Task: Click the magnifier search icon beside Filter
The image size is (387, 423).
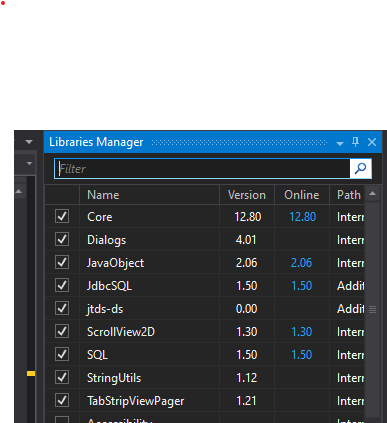Action: pos(361,169)
